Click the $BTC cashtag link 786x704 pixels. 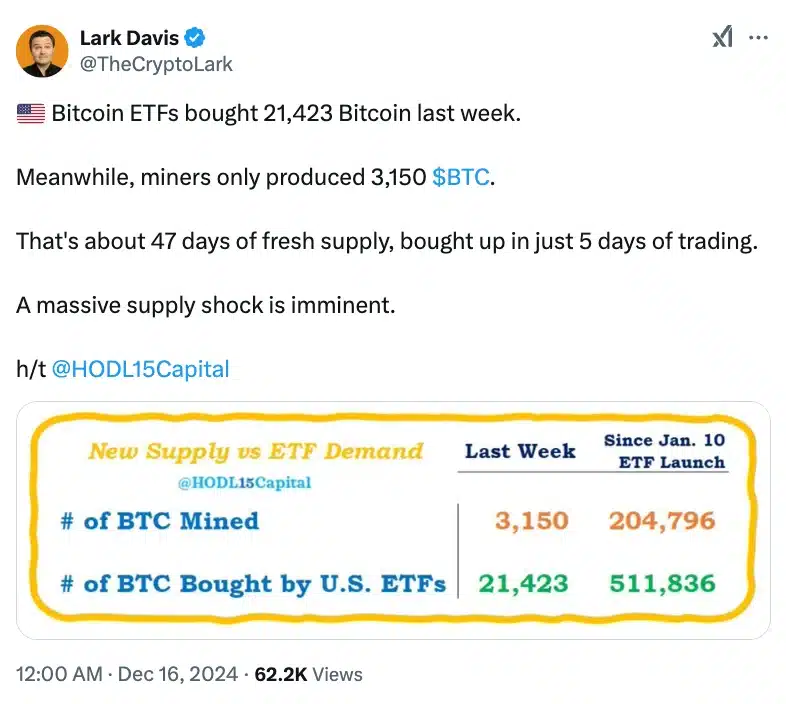coord(461,178)
